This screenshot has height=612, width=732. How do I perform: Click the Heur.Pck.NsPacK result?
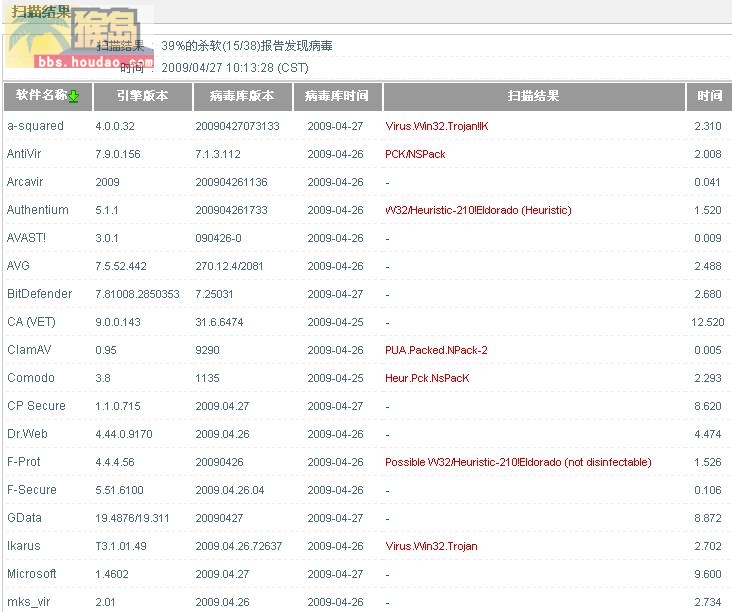(x=427, y=379)
